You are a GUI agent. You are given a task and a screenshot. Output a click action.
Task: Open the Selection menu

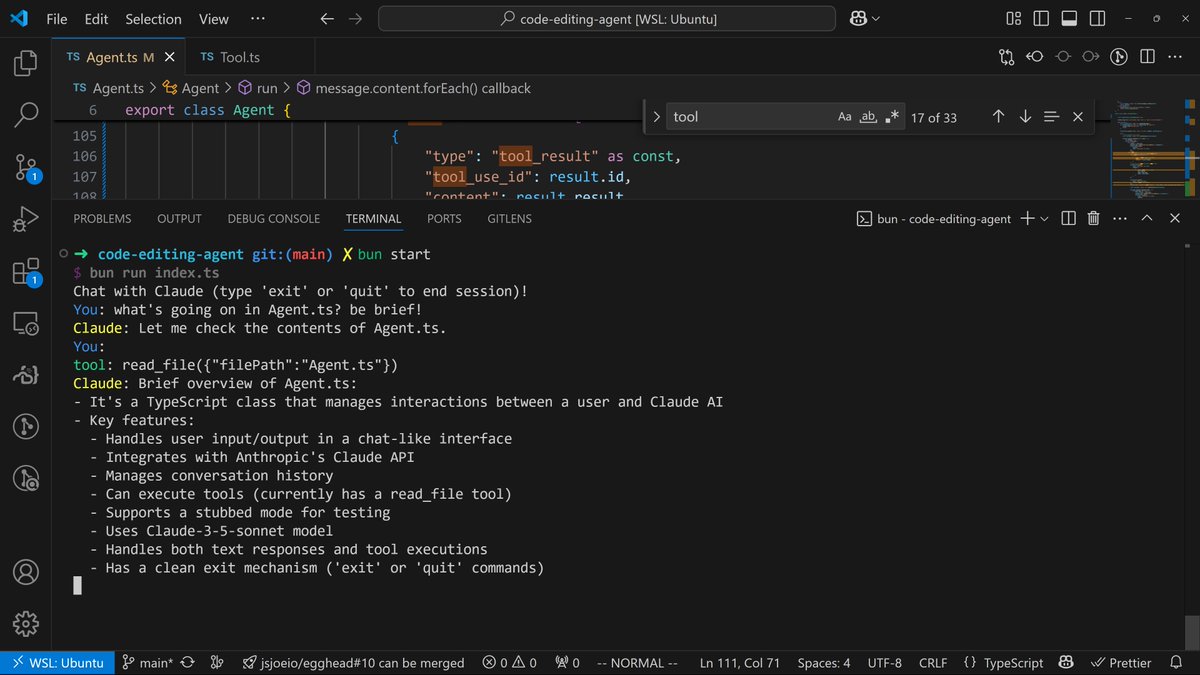154,19
